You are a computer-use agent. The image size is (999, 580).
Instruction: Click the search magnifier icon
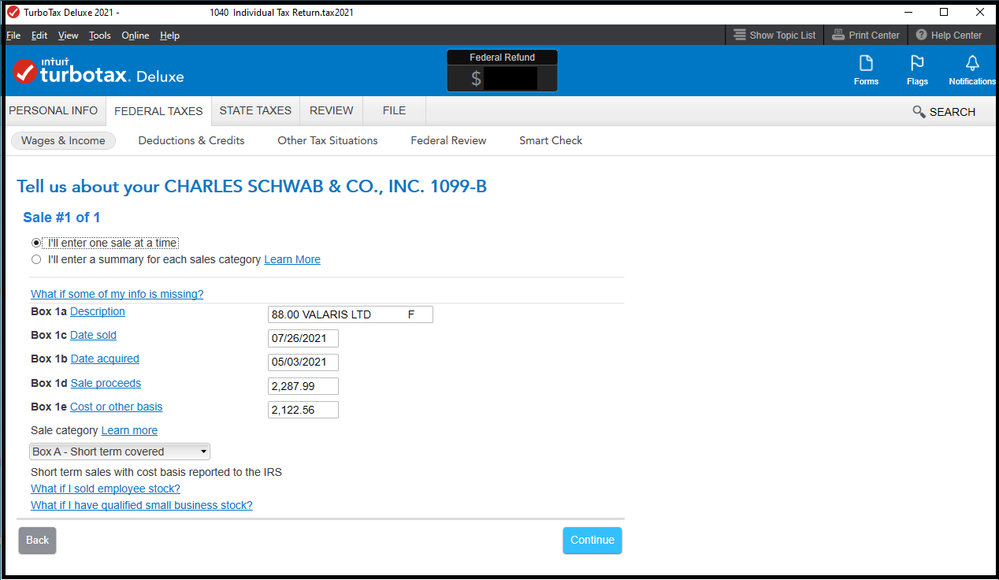click(x=918, y=112)
